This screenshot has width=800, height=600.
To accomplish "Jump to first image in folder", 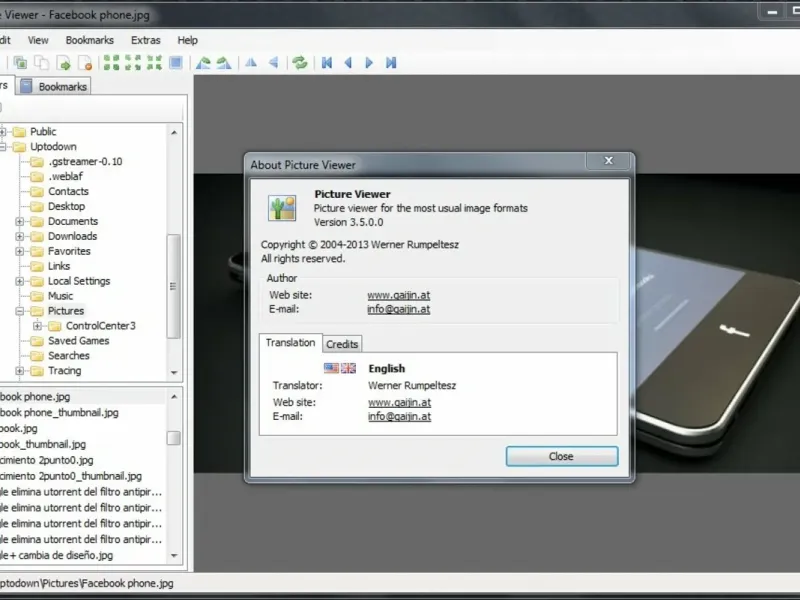I will (x=327, y=63).
